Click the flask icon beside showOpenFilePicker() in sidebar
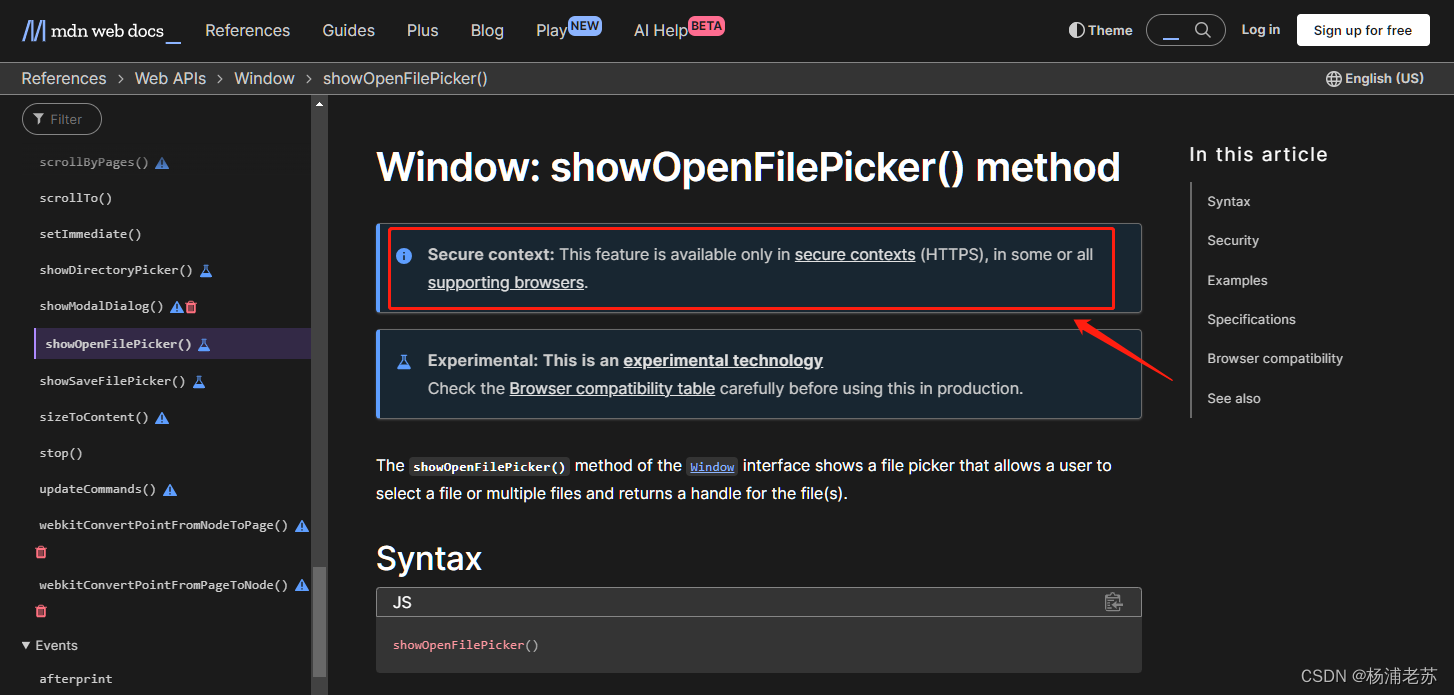The height and width of the screenshot is (695, 1454). tap(204, 344)
